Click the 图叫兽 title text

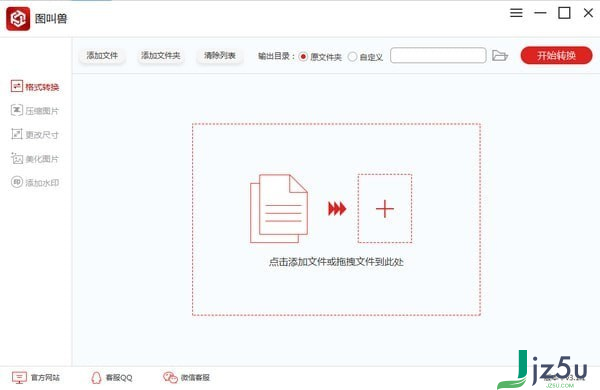(x=51, y=18)
